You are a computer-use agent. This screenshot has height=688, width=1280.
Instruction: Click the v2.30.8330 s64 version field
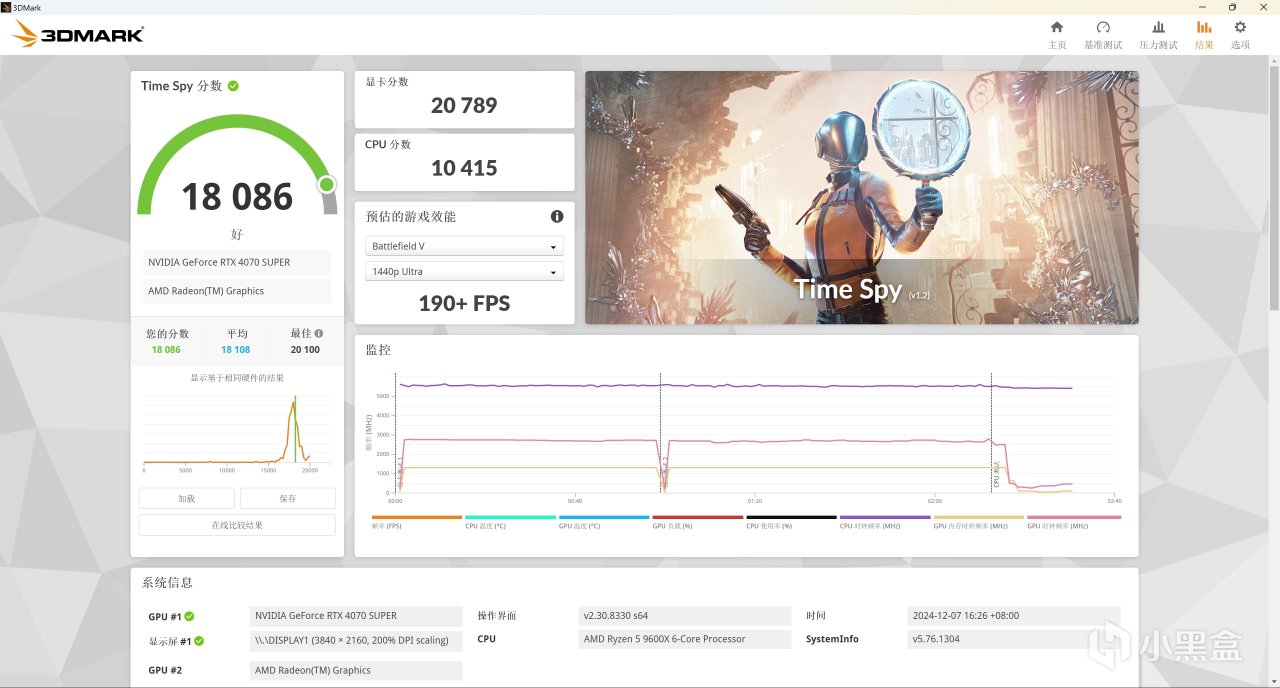(685, 616)
